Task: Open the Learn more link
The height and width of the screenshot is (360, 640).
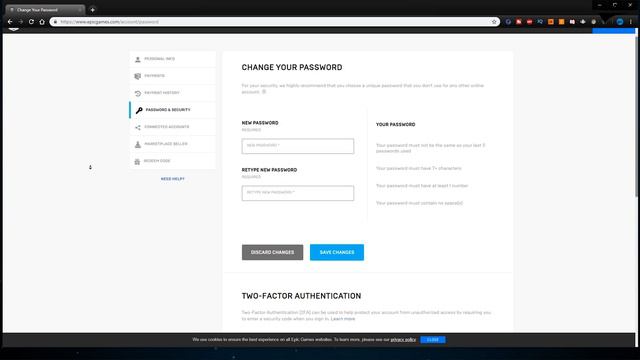Action: point(343,319)
